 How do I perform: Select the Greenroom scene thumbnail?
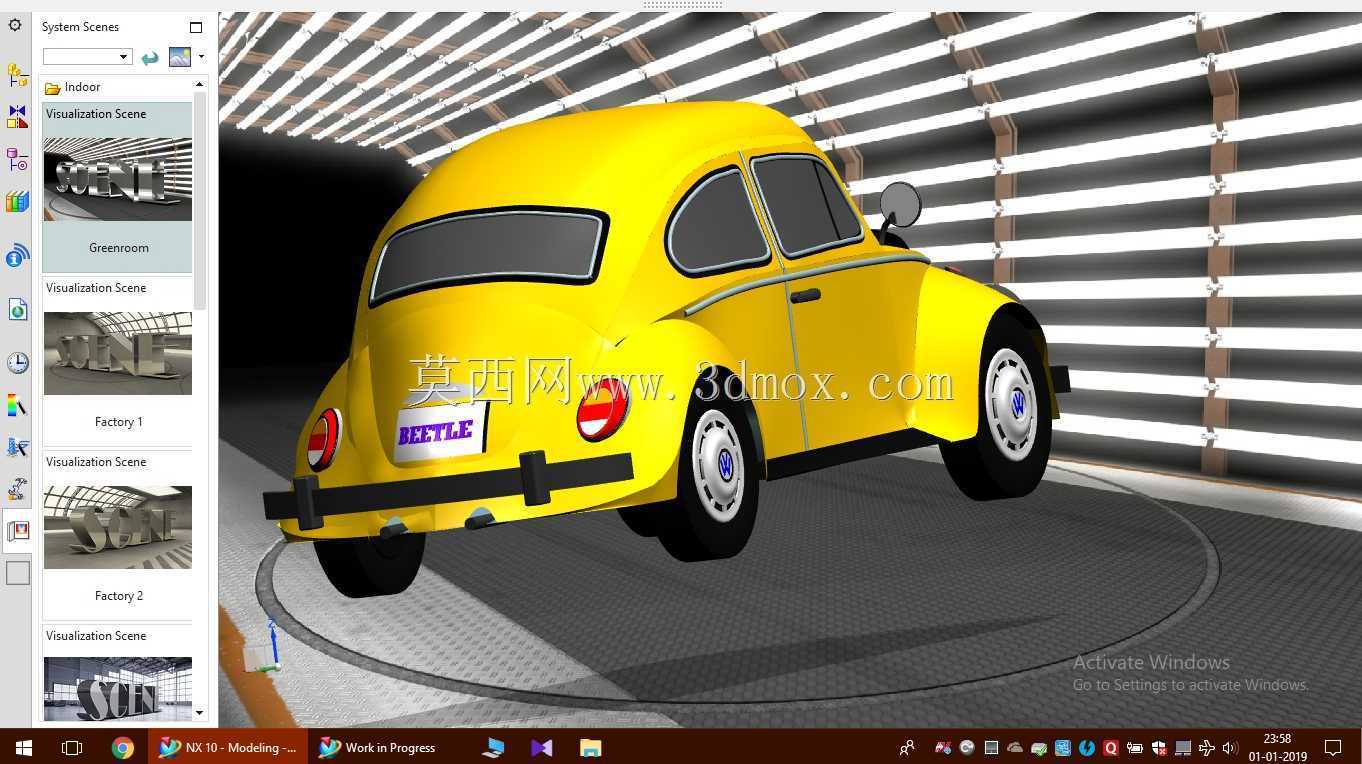(118, 179)
